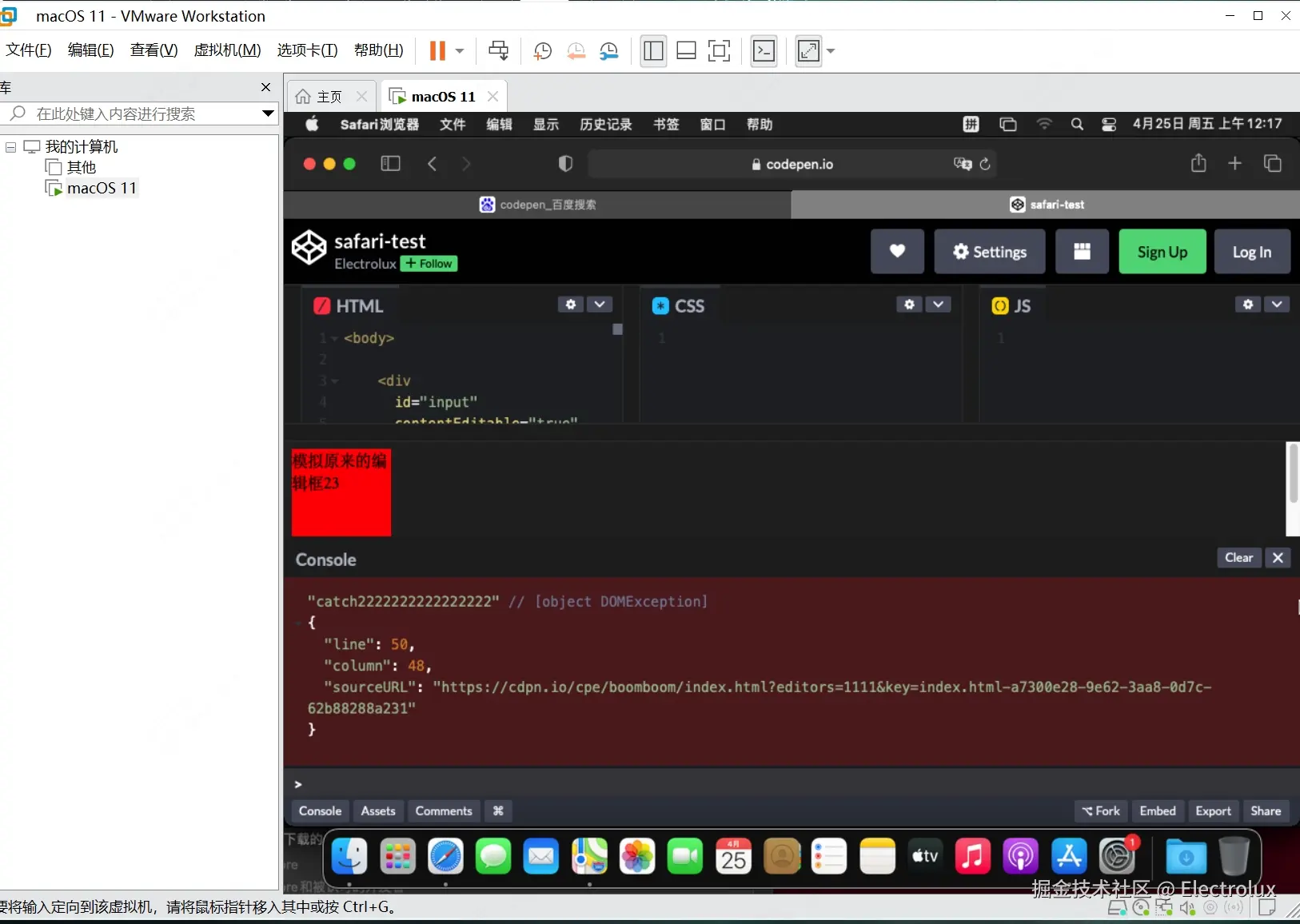Open macOS Control Center icon
1300x924 pixels.
(x=1109, y=124)
